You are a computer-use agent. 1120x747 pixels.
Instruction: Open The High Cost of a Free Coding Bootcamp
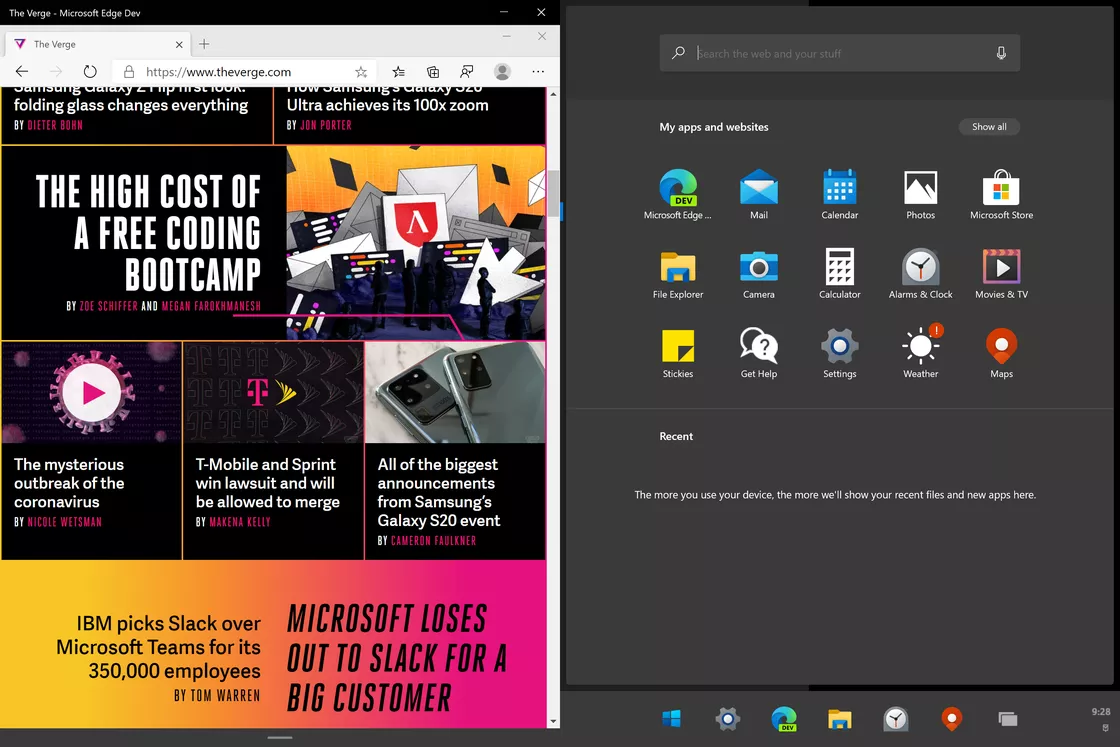(148, 232)
